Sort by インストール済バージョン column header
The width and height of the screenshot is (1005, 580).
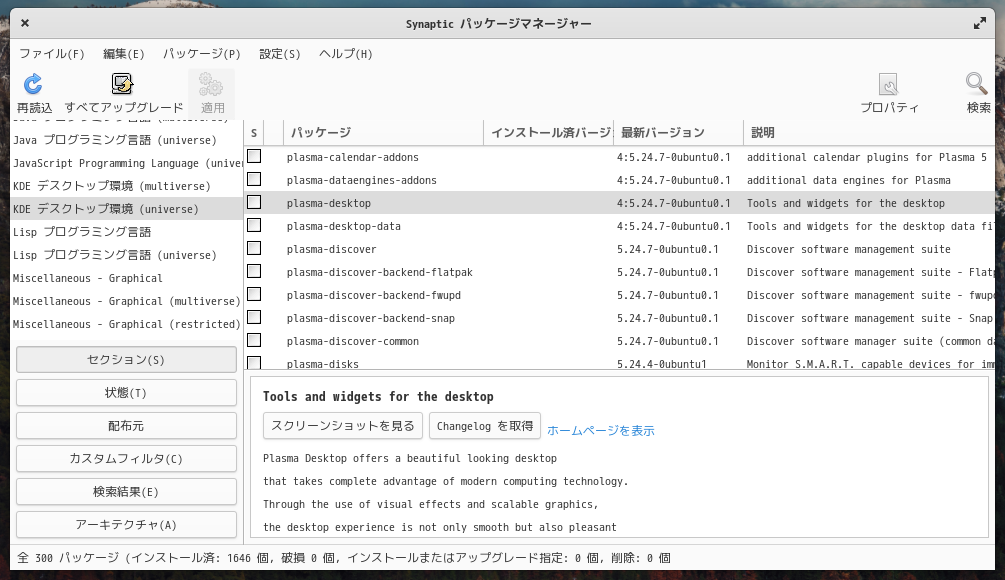click(549, 133)
